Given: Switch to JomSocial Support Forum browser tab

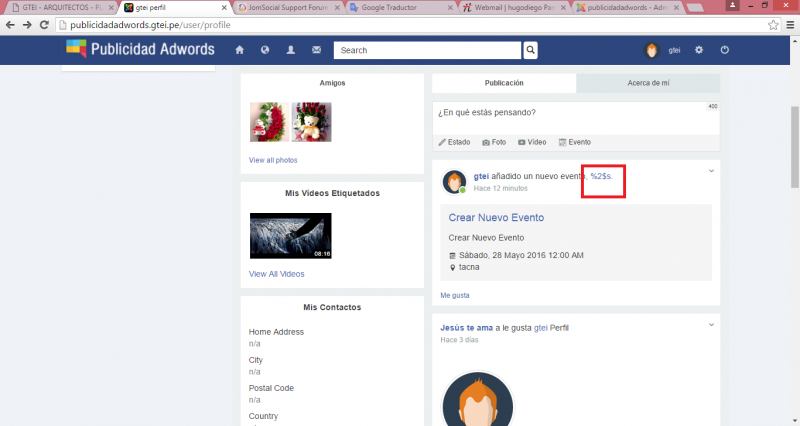Looking at the screenshot, I should coord(288,8).
